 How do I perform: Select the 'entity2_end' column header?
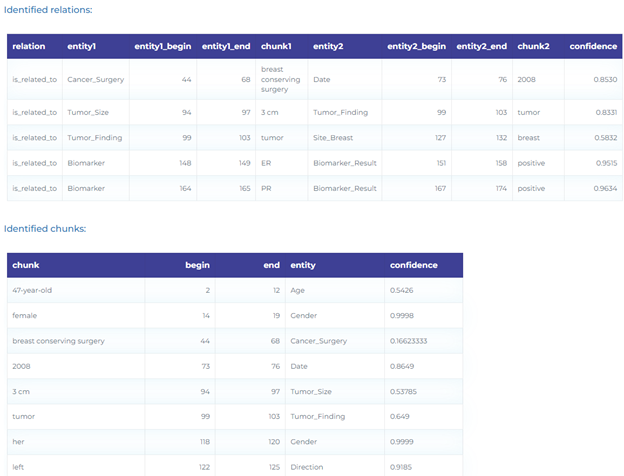[482, 46]
